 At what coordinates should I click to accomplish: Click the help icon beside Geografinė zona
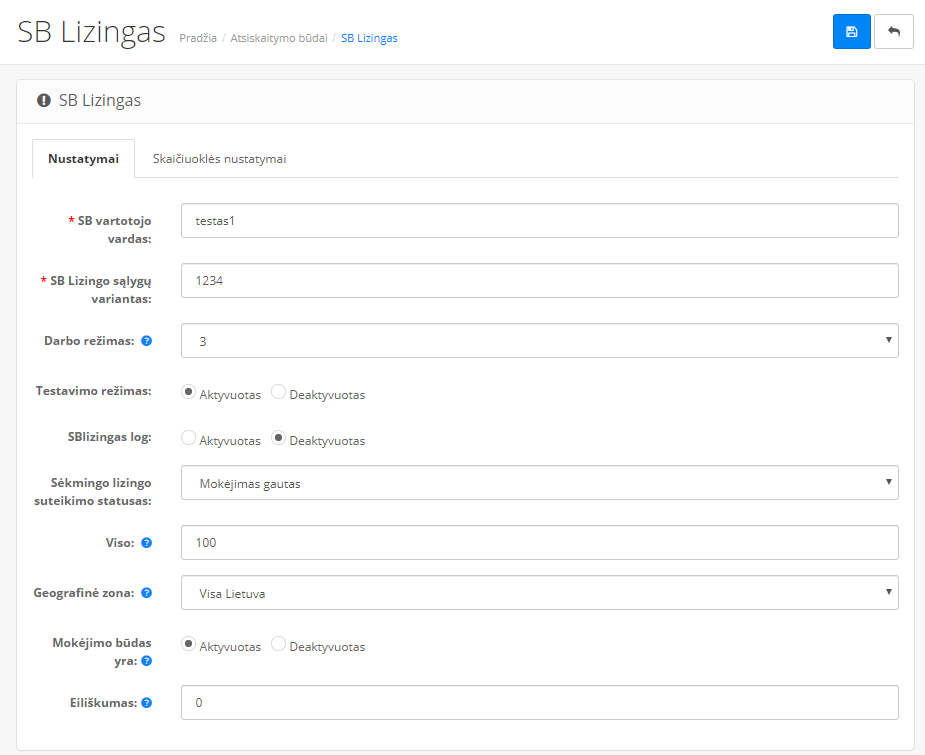(x=146, y=592)
